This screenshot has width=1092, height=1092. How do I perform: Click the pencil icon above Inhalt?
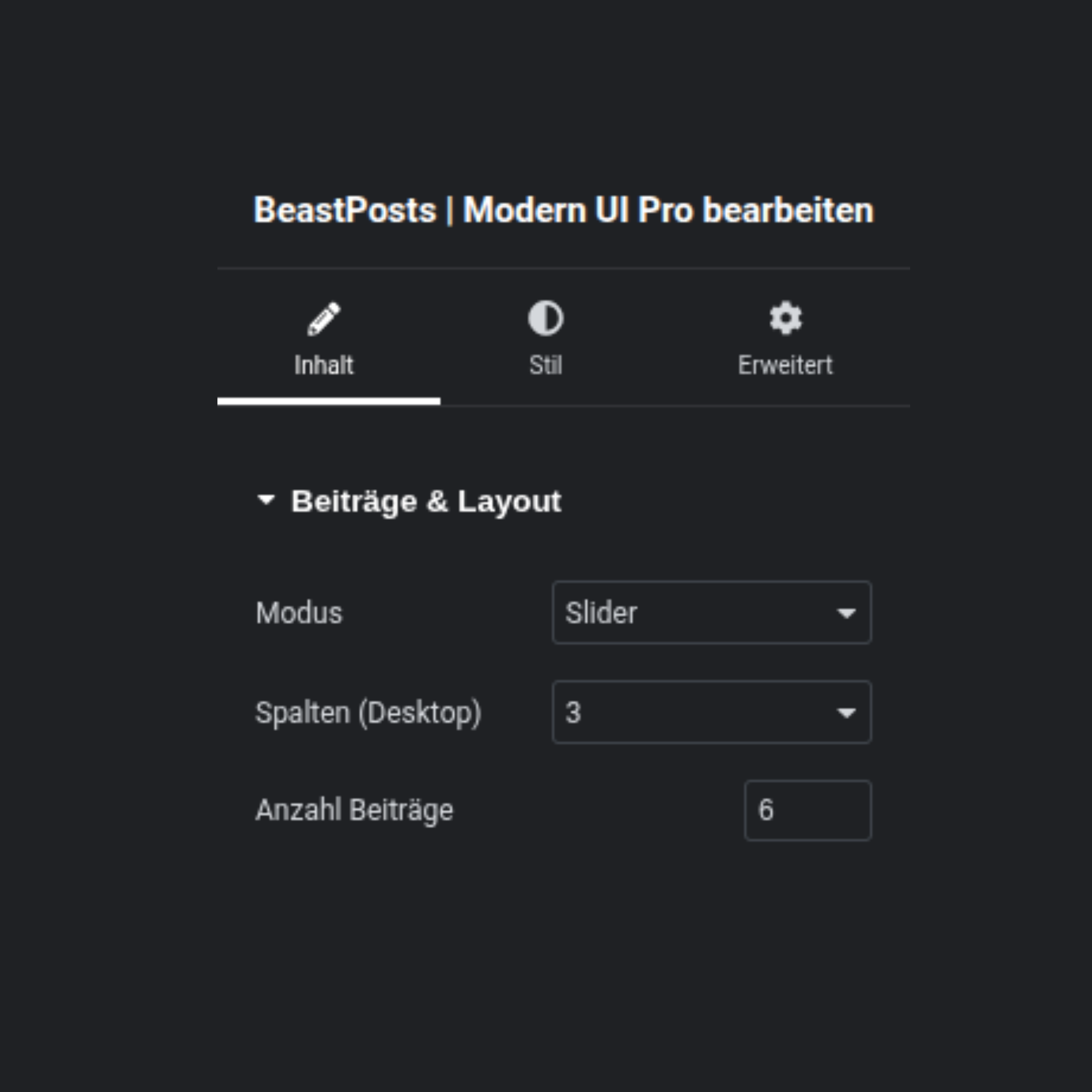pos(324,319)
